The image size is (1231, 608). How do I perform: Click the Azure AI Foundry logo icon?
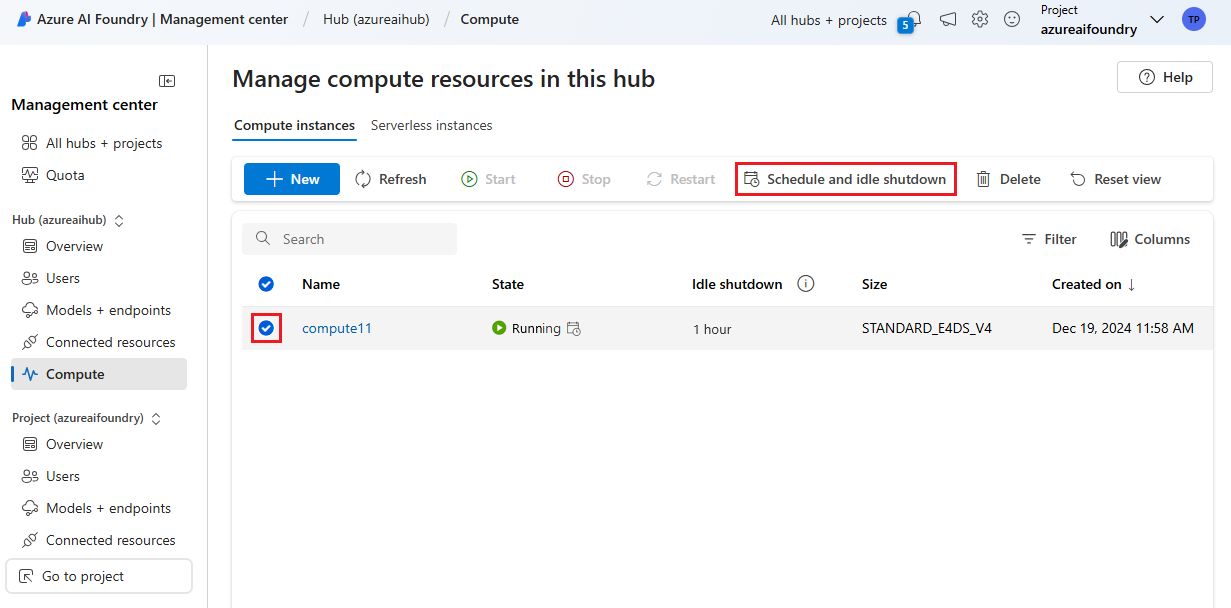coord(24,19)
